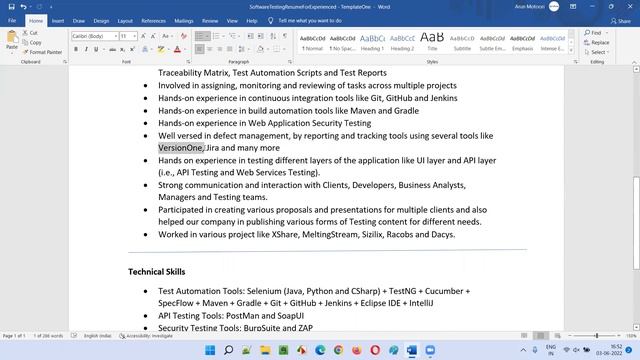The width and height of the screenshot is (640, 360).
Task: Copy the selection with Copy
Action: (x=32, y=42)
